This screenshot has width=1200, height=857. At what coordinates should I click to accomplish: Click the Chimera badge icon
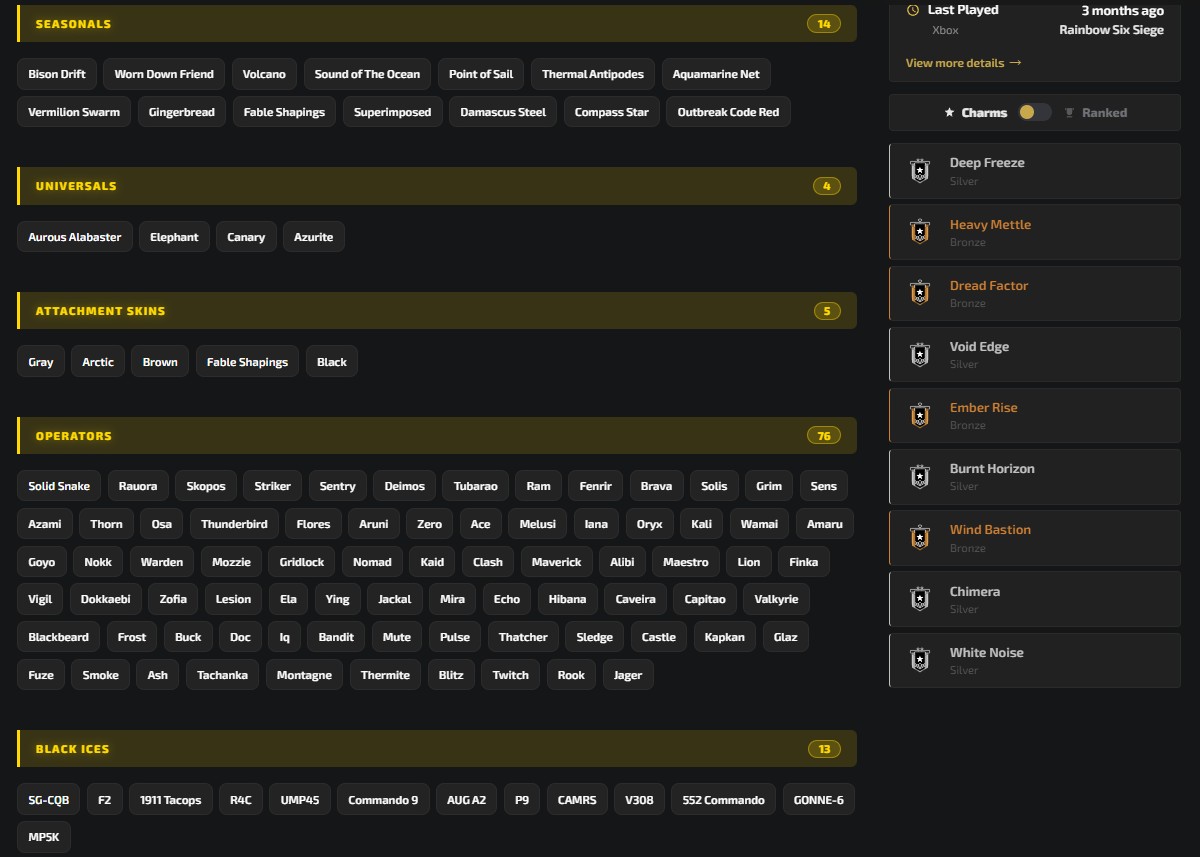point(920,599)
